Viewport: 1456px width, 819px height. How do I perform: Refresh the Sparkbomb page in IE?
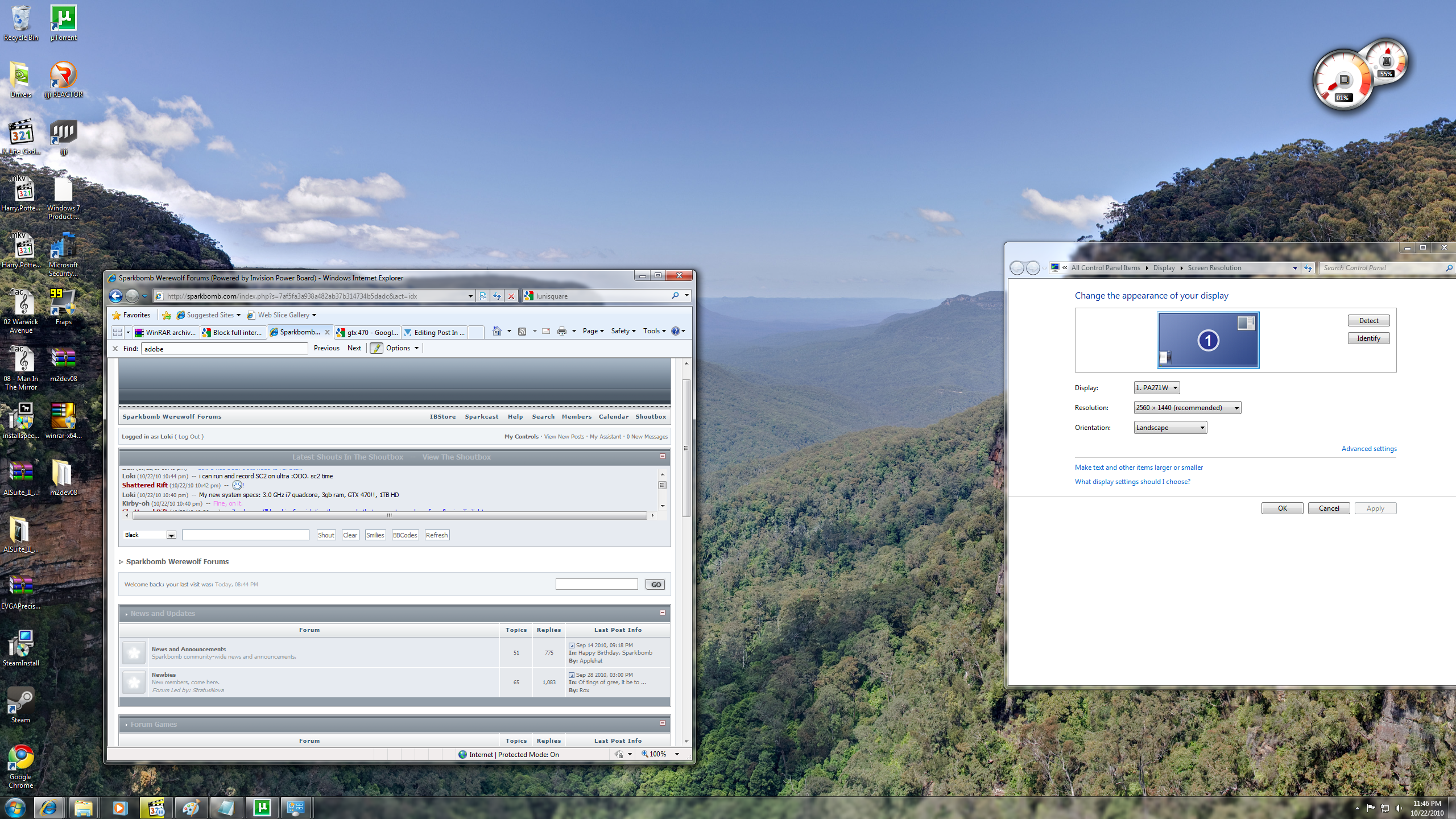(x=497, y=296)
